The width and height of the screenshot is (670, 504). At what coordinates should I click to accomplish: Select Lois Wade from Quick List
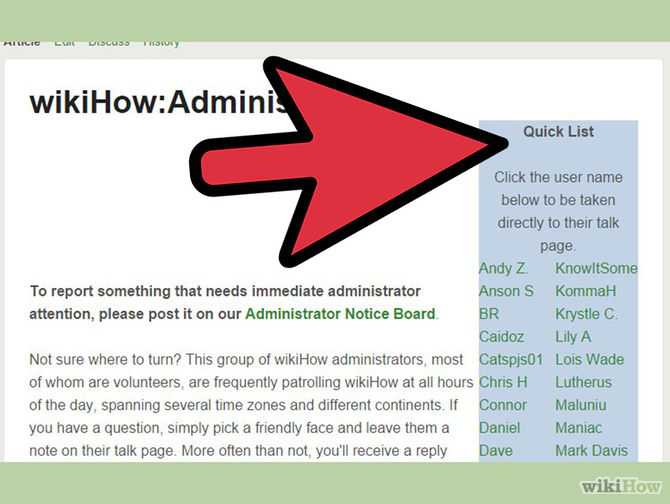click(589, 360)
